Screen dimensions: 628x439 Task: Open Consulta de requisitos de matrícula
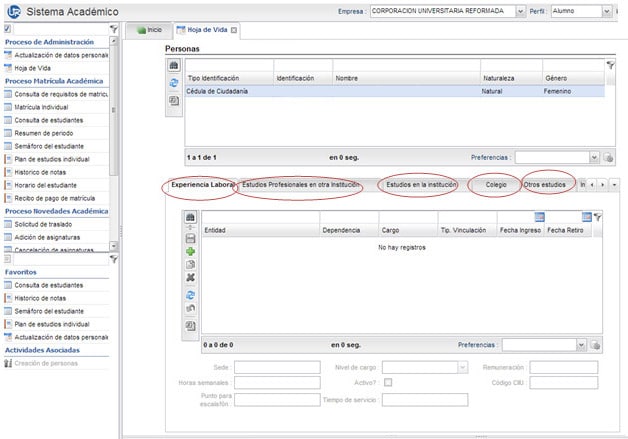(56, 94)
